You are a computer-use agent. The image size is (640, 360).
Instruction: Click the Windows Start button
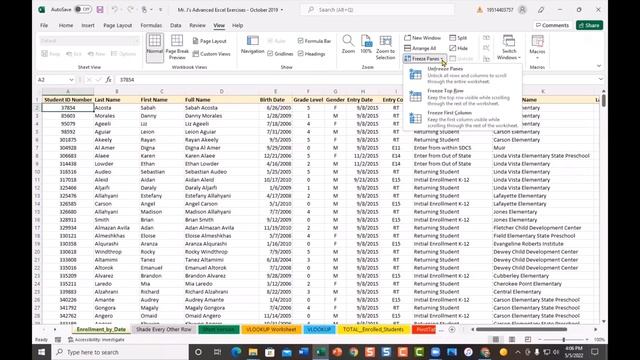(42, 352)
